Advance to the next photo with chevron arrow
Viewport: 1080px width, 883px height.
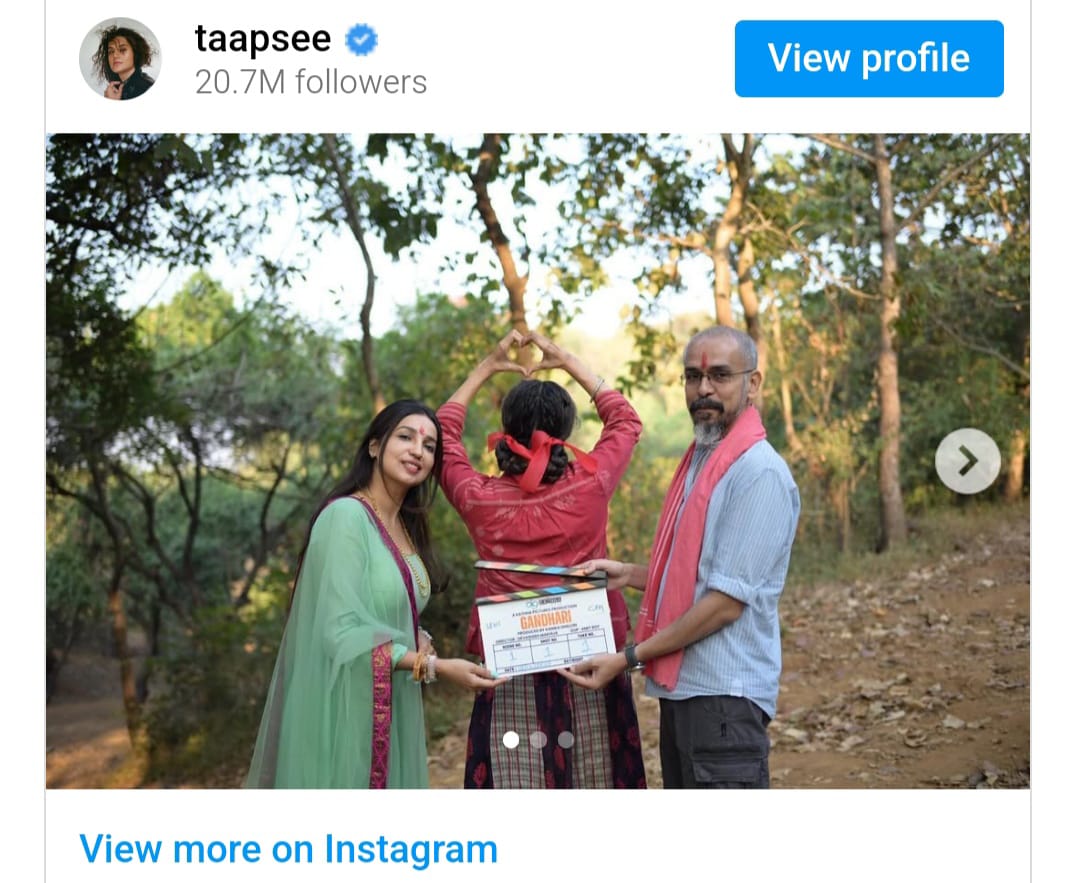coord(968,461)
